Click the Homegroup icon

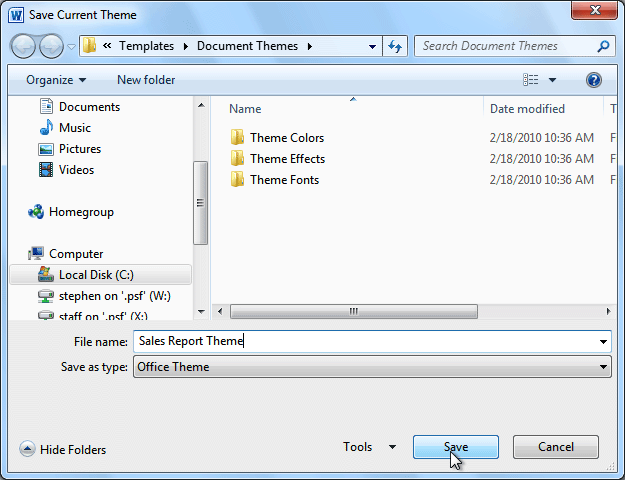click(36, 212)
